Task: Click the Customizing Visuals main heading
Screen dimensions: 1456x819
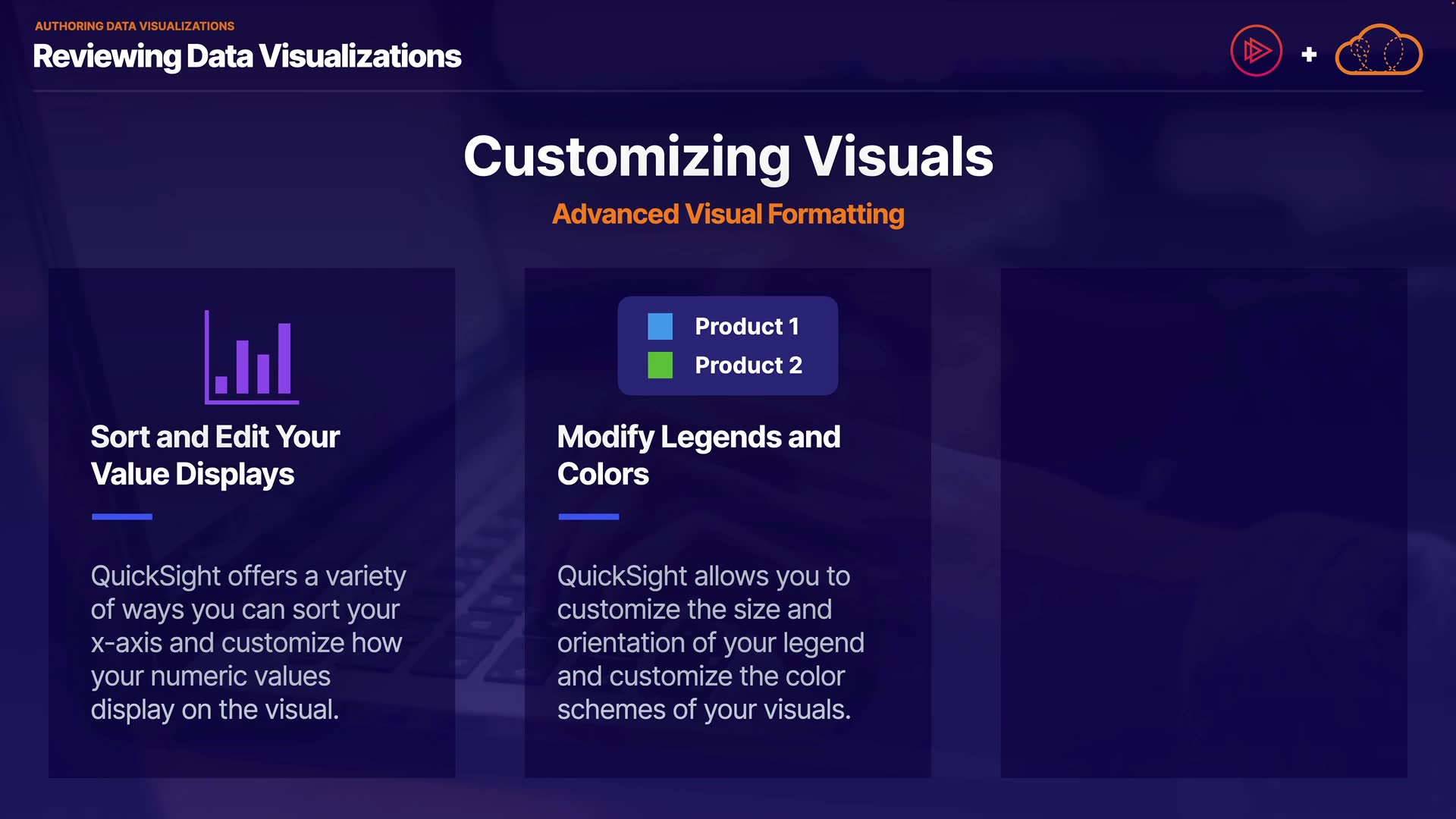Action: tap(728, 157)
